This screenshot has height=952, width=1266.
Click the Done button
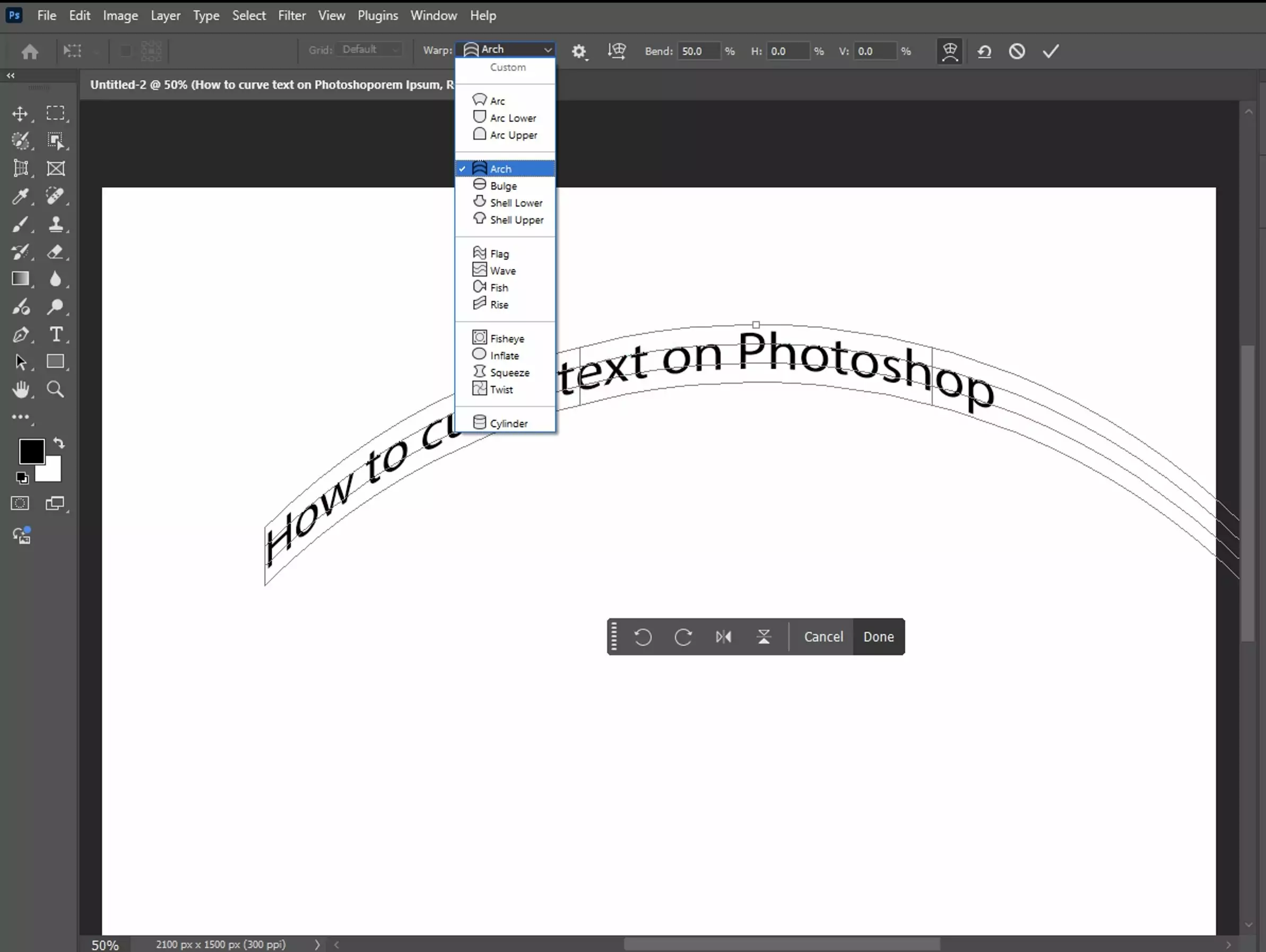878,636
